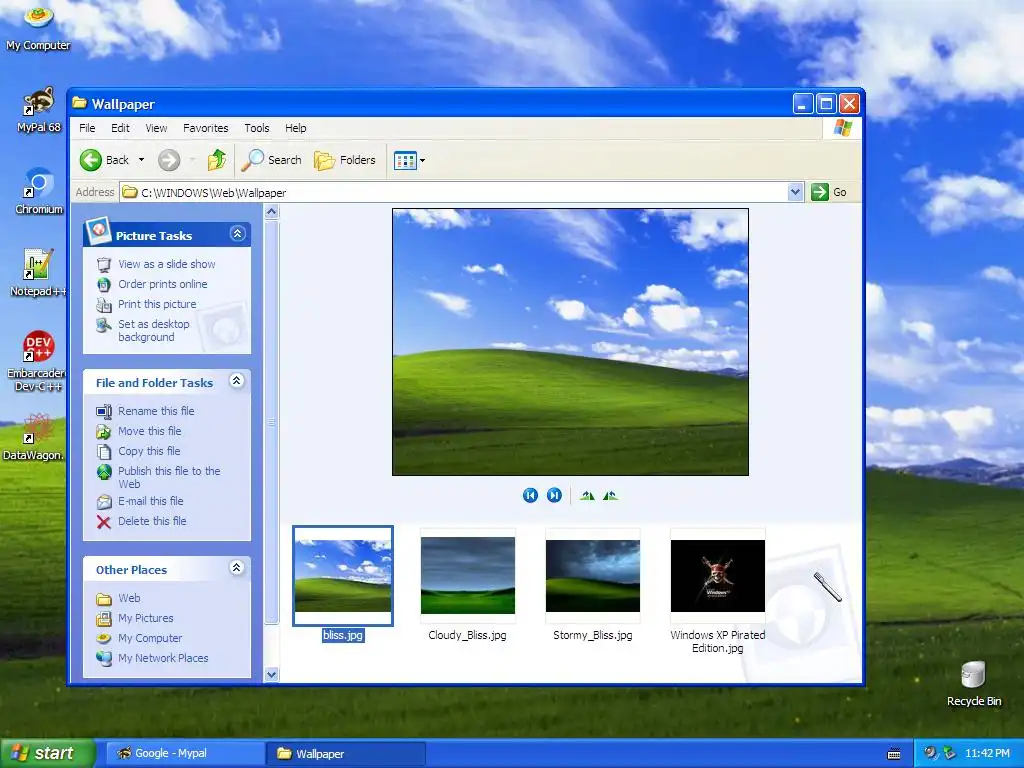Open the File menu
Viewport: 1024px width, 768px height.
[87, 128]
